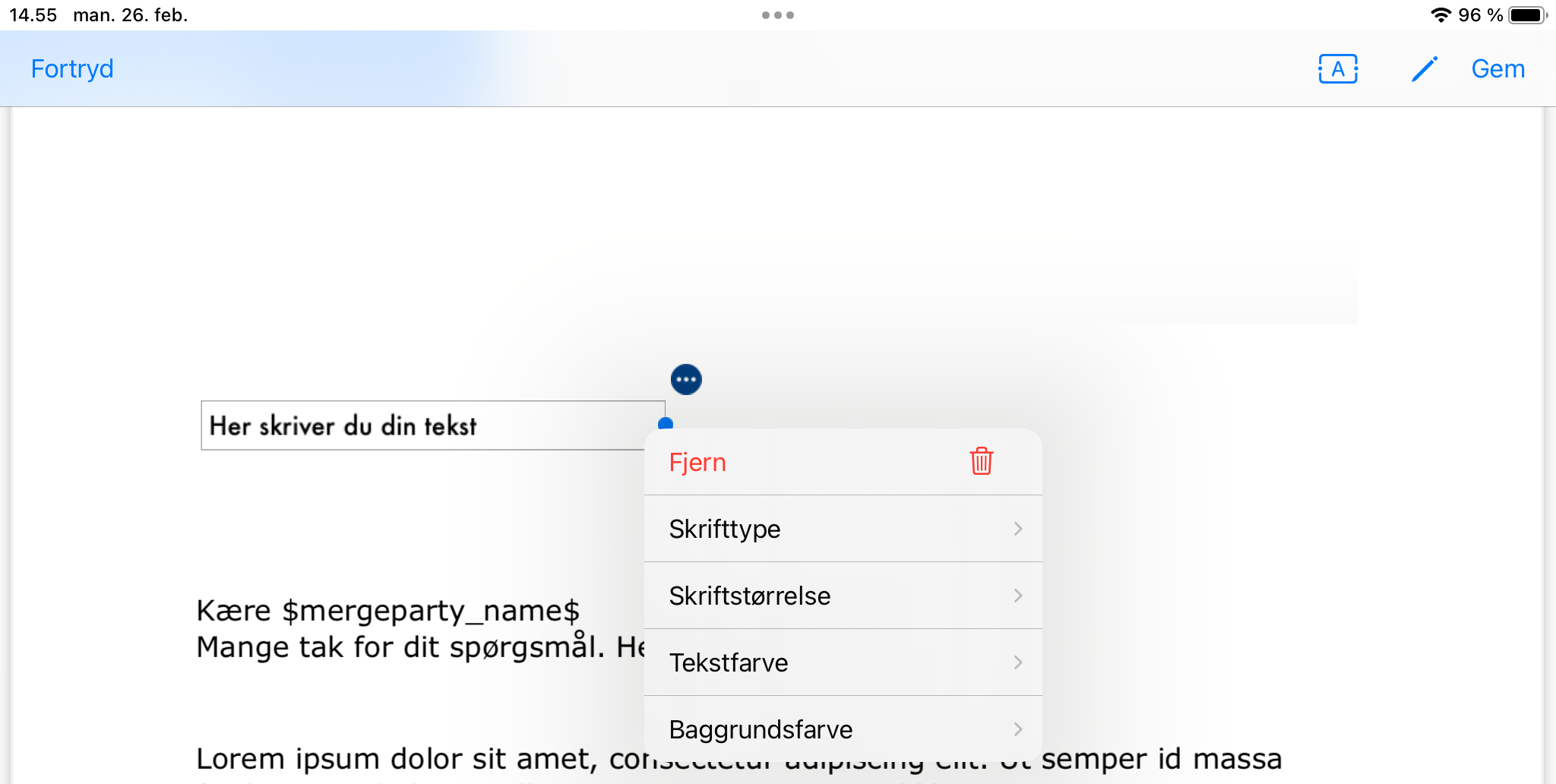Tap the battery status icon
The image size is (1556, 784).
point(1528,15)
